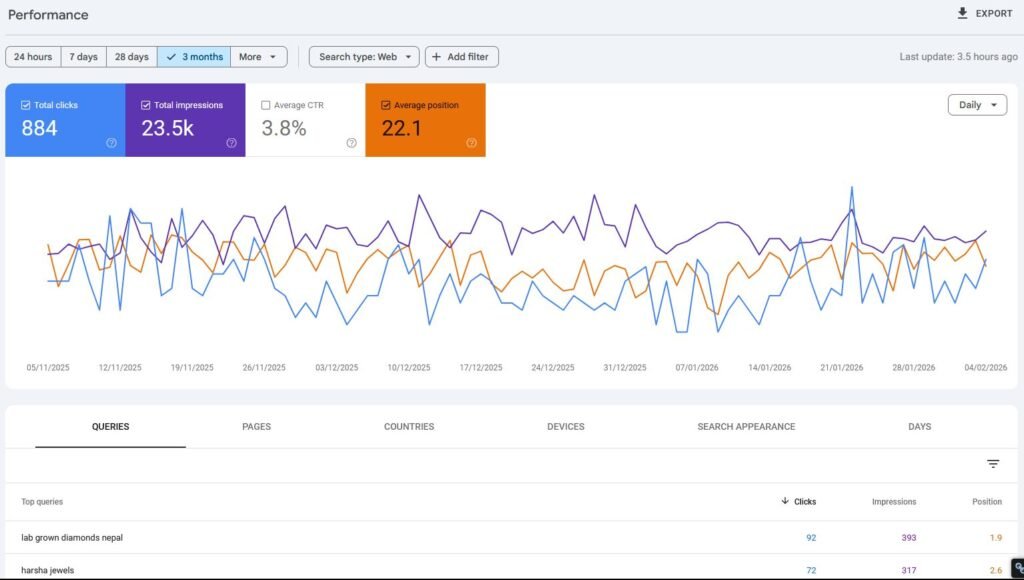Click the sort arrow beside Clicks header
Viewport: 1024px width, 580px height.
[x=784, y=501]
